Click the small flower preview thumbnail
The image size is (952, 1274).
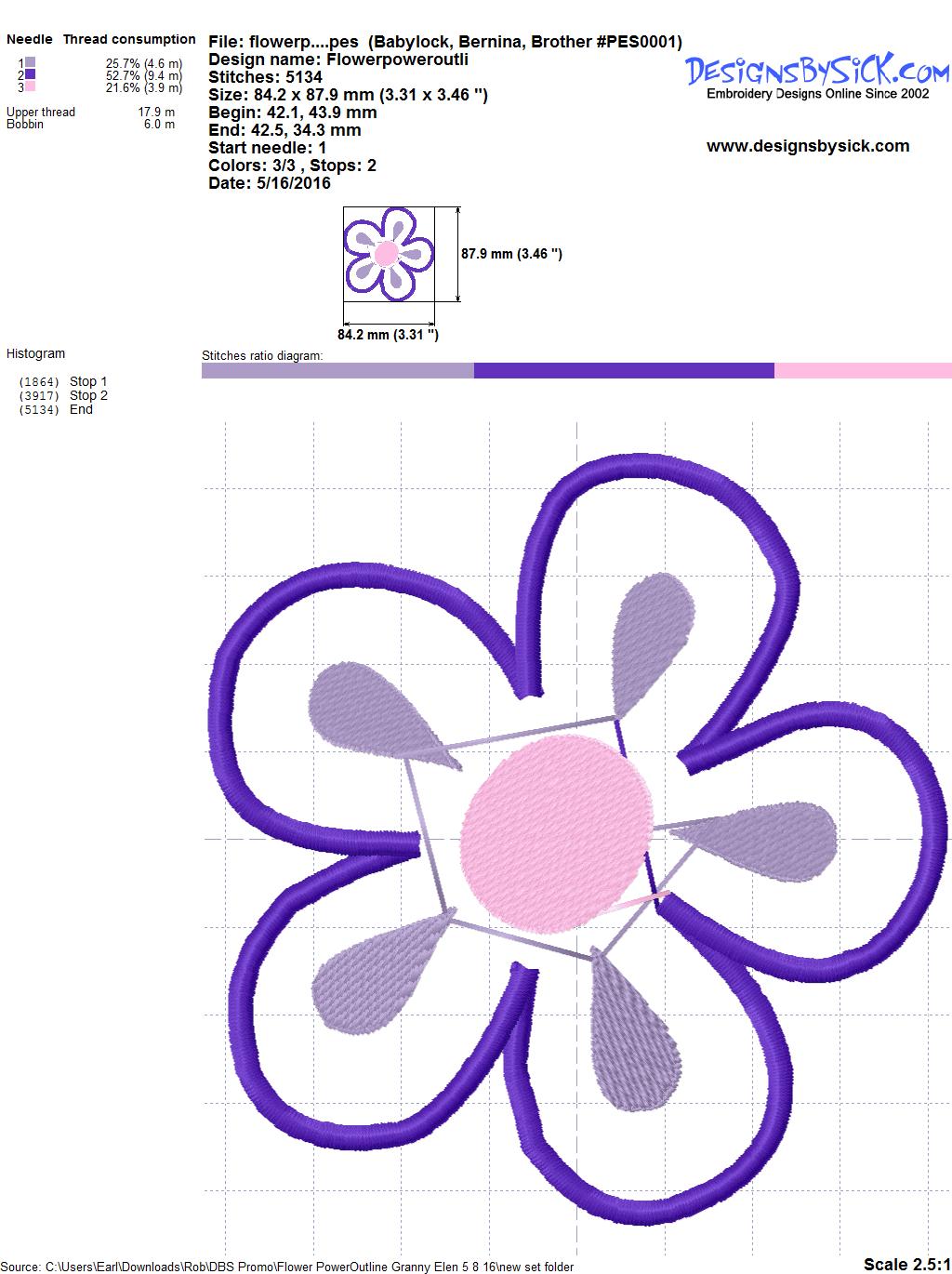tap(389, 253)
